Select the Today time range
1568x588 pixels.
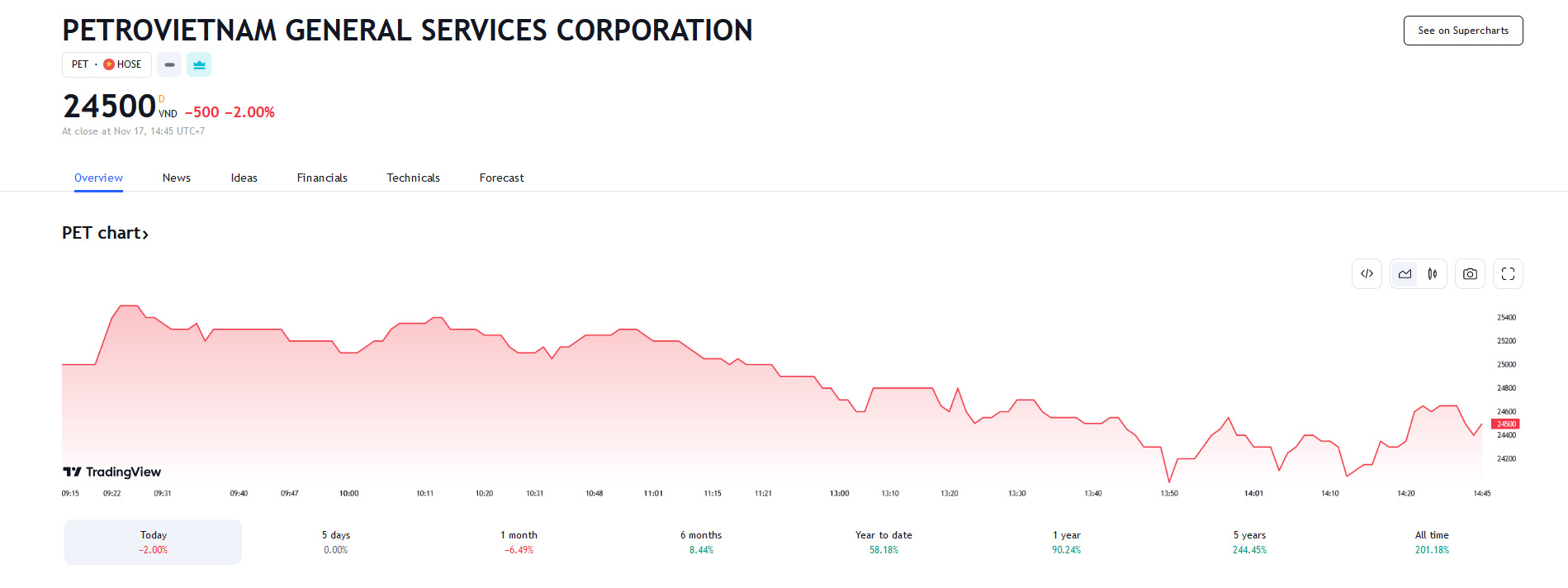(x=154, y=542)
